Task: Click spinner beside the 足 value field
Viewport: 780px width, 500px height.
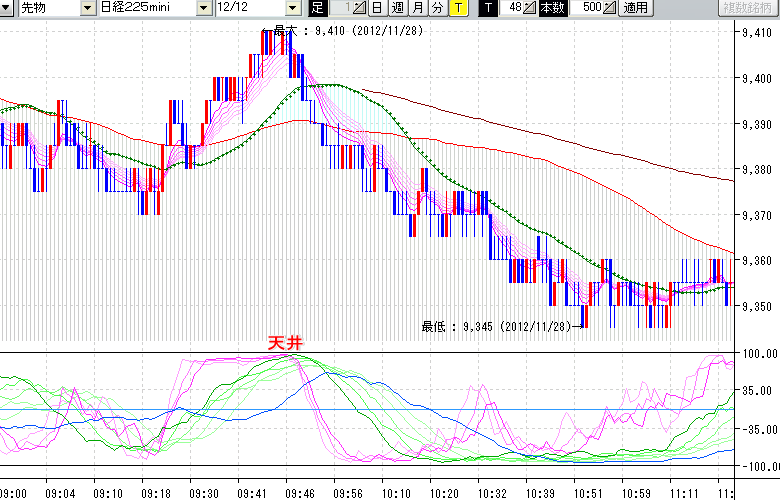Action: point(360,8)
